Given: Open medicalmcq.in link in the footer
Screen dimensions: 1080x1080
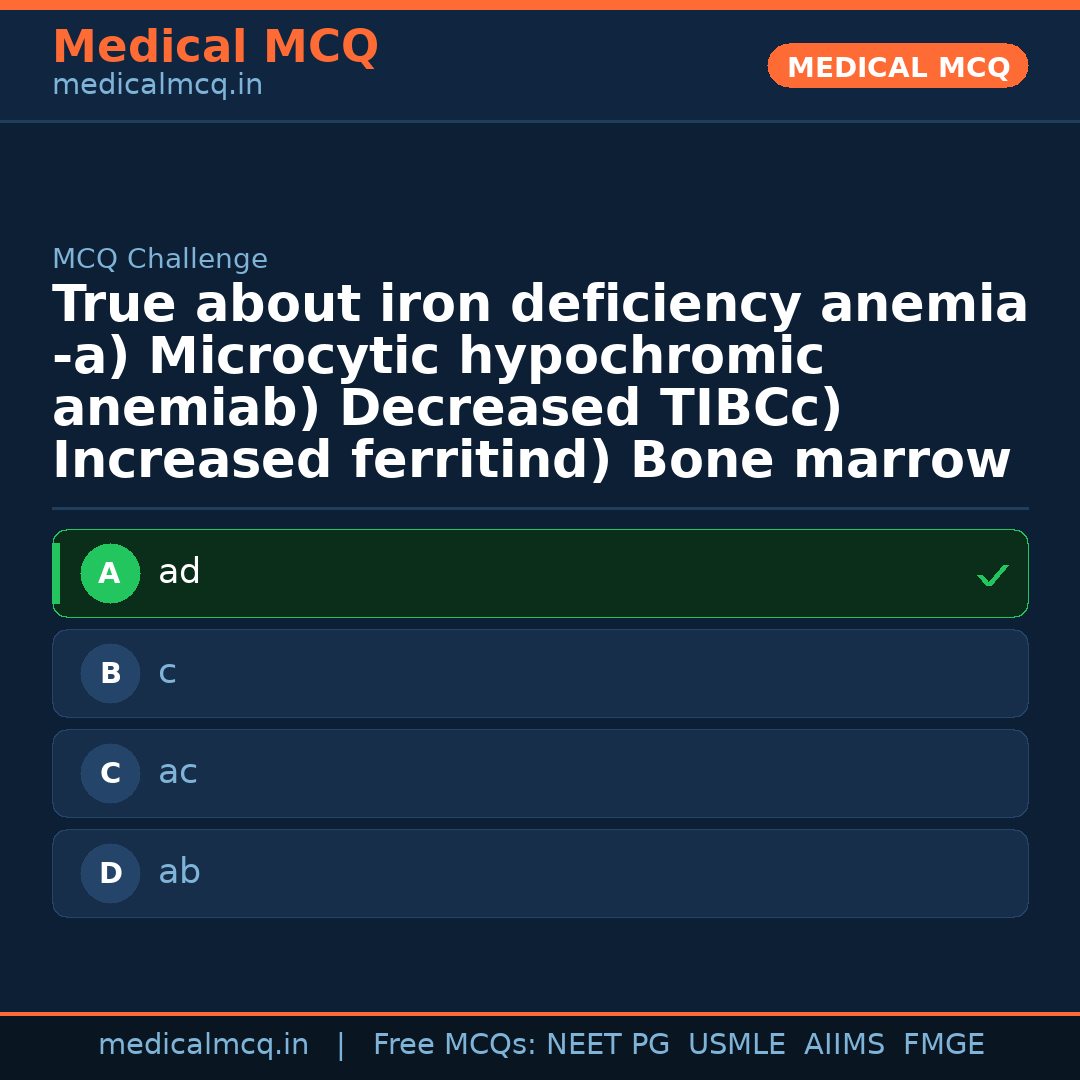Looking at the screenshot, I should pos(203,1045).
